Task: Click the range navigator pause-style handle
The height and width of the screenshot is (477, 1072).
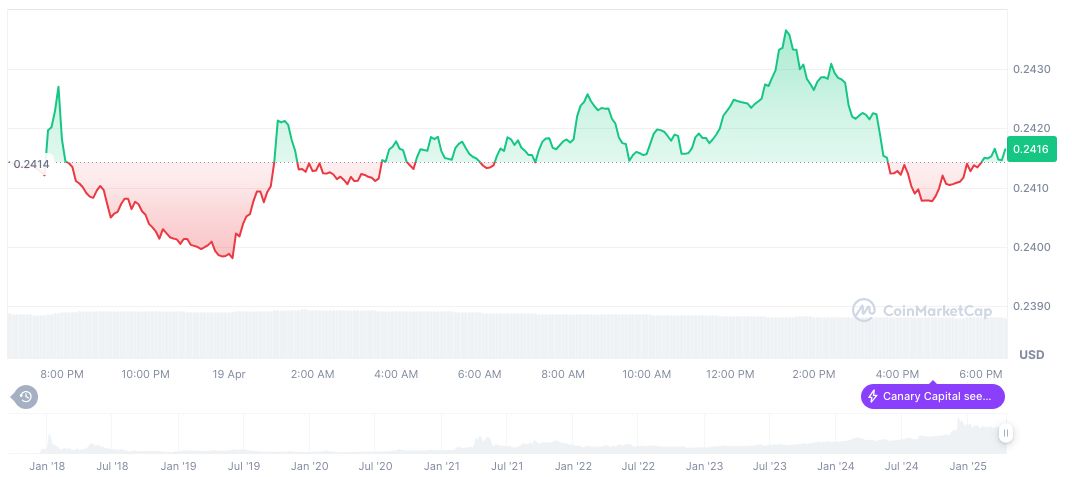Action: (x=1005, y=433)
